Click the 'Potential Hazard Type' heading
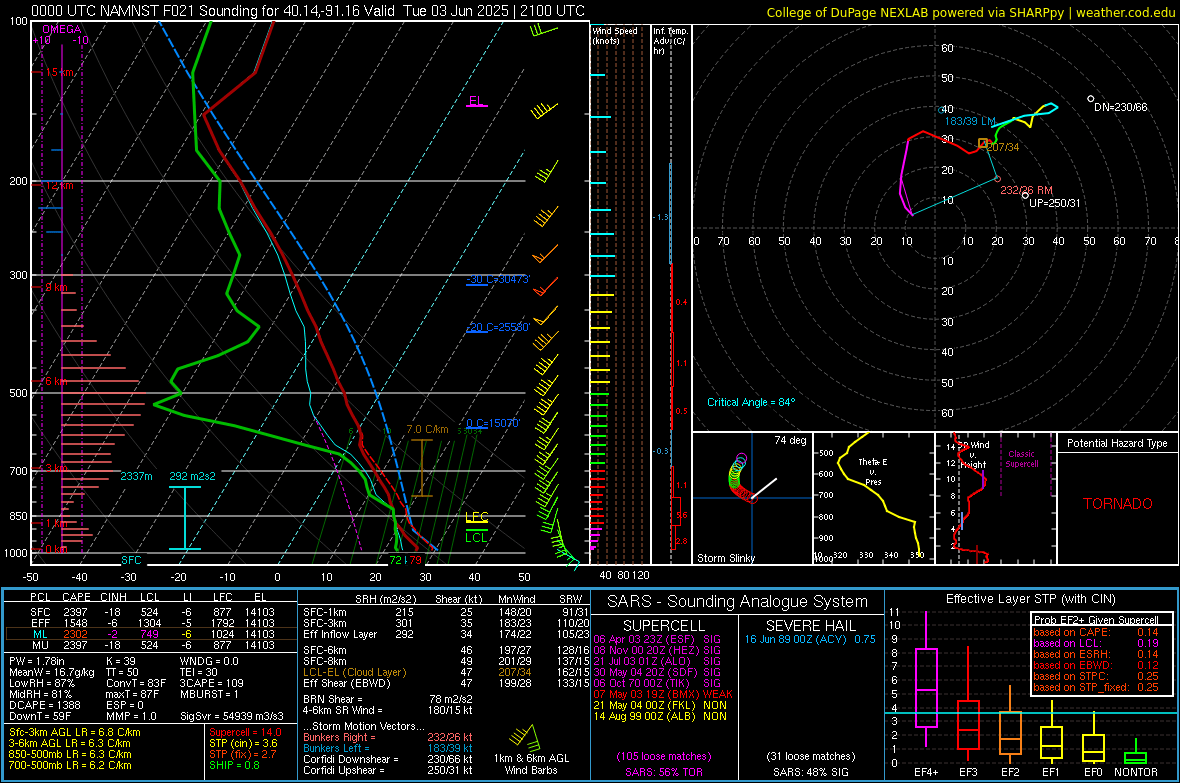1180x783 pixels. pyautogui.click(x=1117, y=443)
